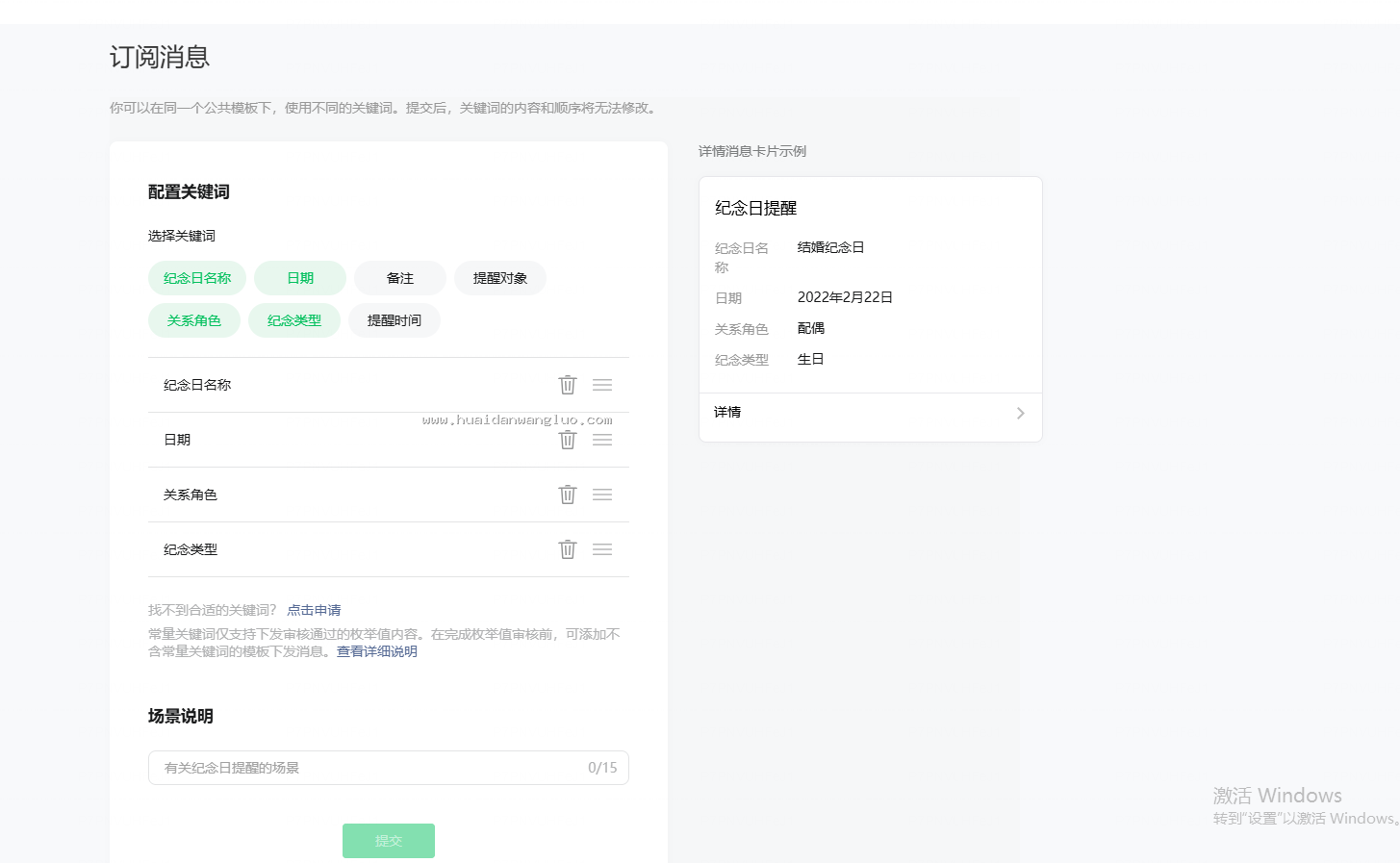Click the 订阅消息 page title
The width and height of the screenshot is (1400, 863).
(160, 57)
